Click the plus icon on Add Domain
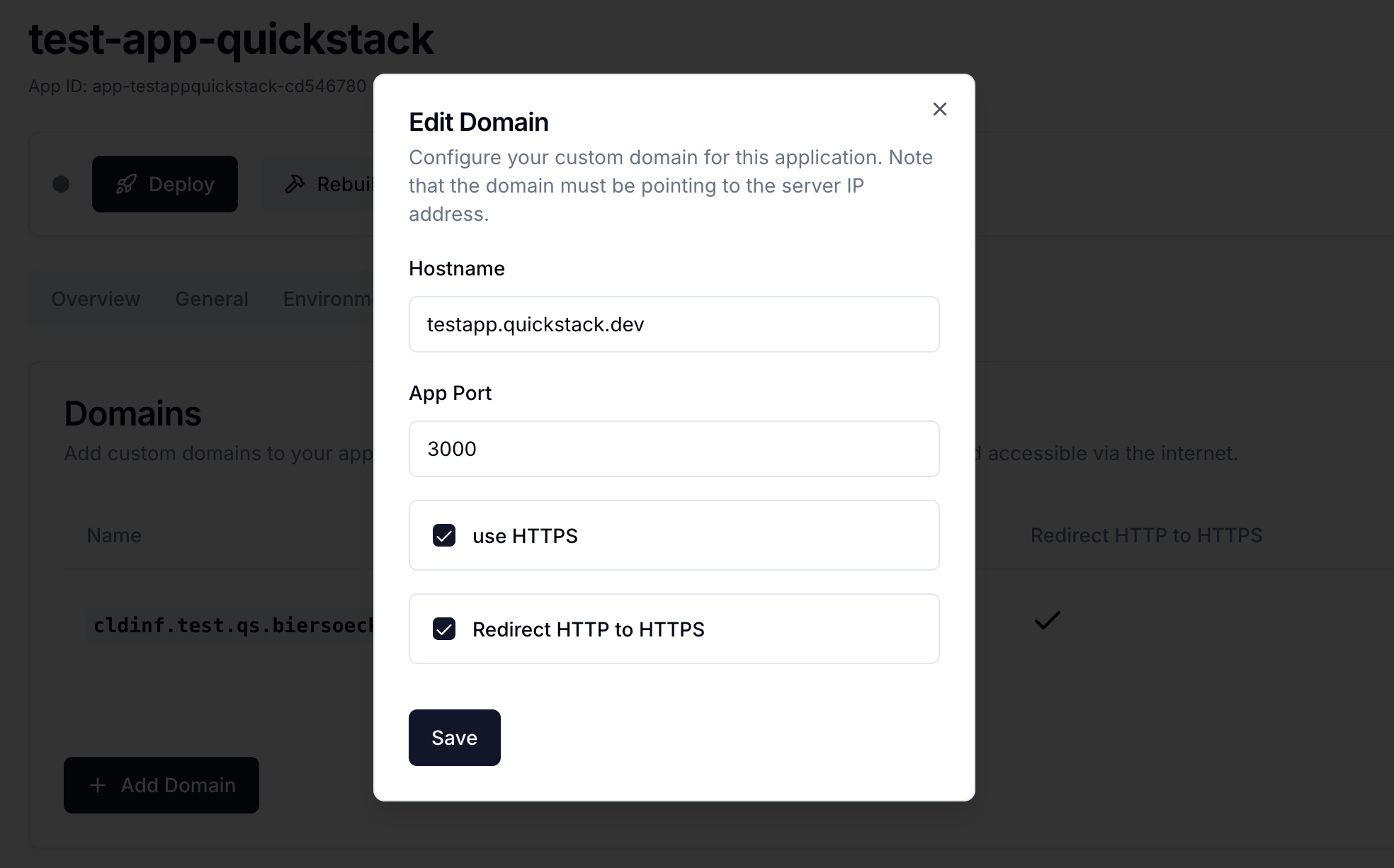This screenshot has width=1394, height=868. pos(98,785)
